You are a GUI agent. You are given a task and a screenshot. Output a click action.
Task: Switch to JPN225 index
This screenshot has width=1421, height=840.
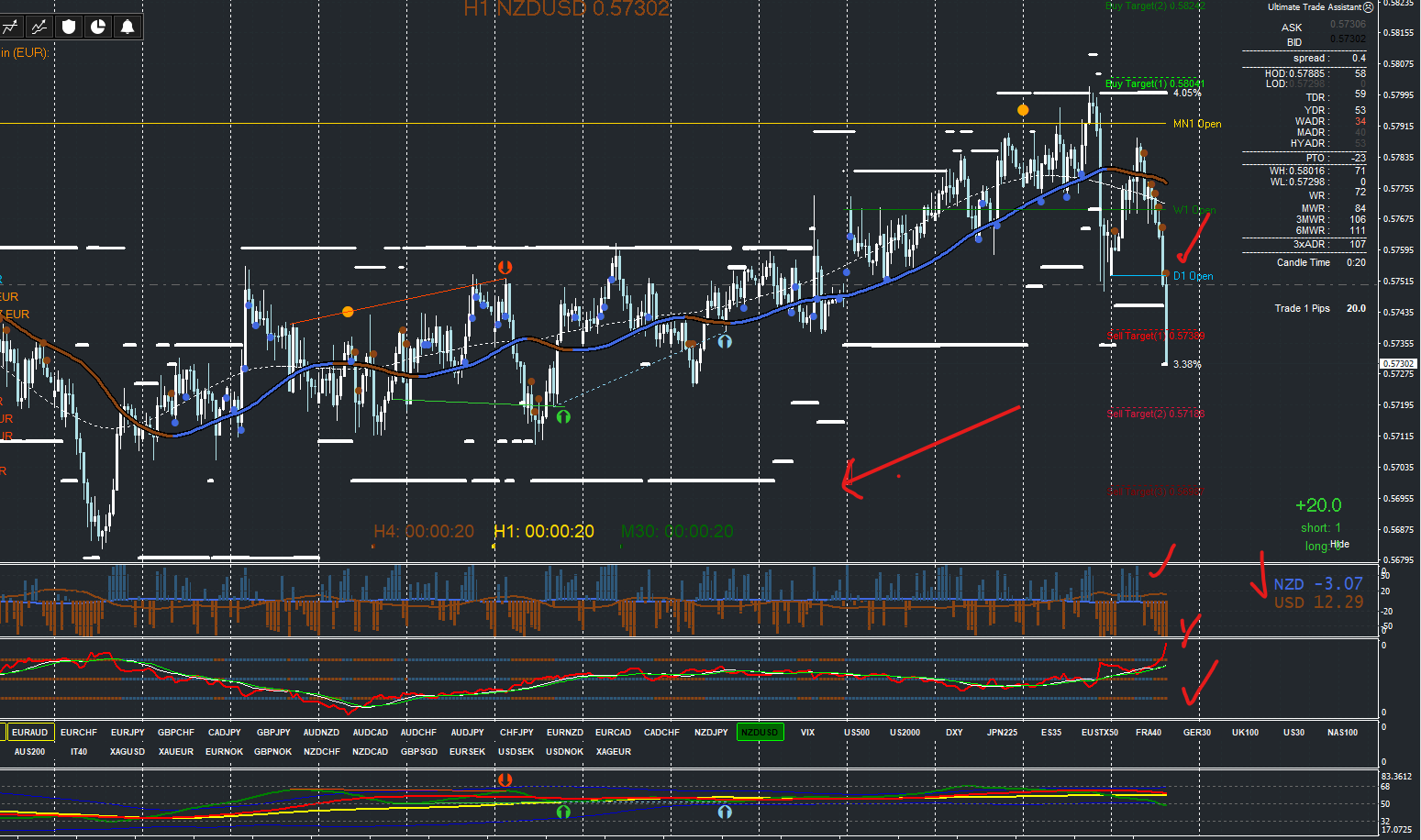(1003, 732)
